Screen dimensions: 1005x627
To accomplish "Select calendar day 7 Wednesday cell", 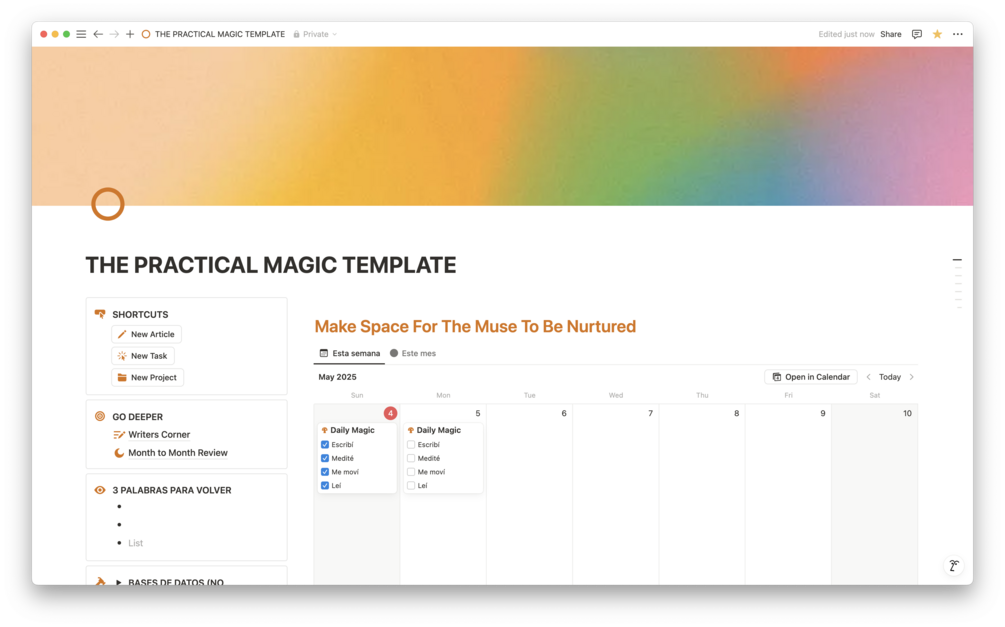I will pyautogui.click(x=615, y=494).
